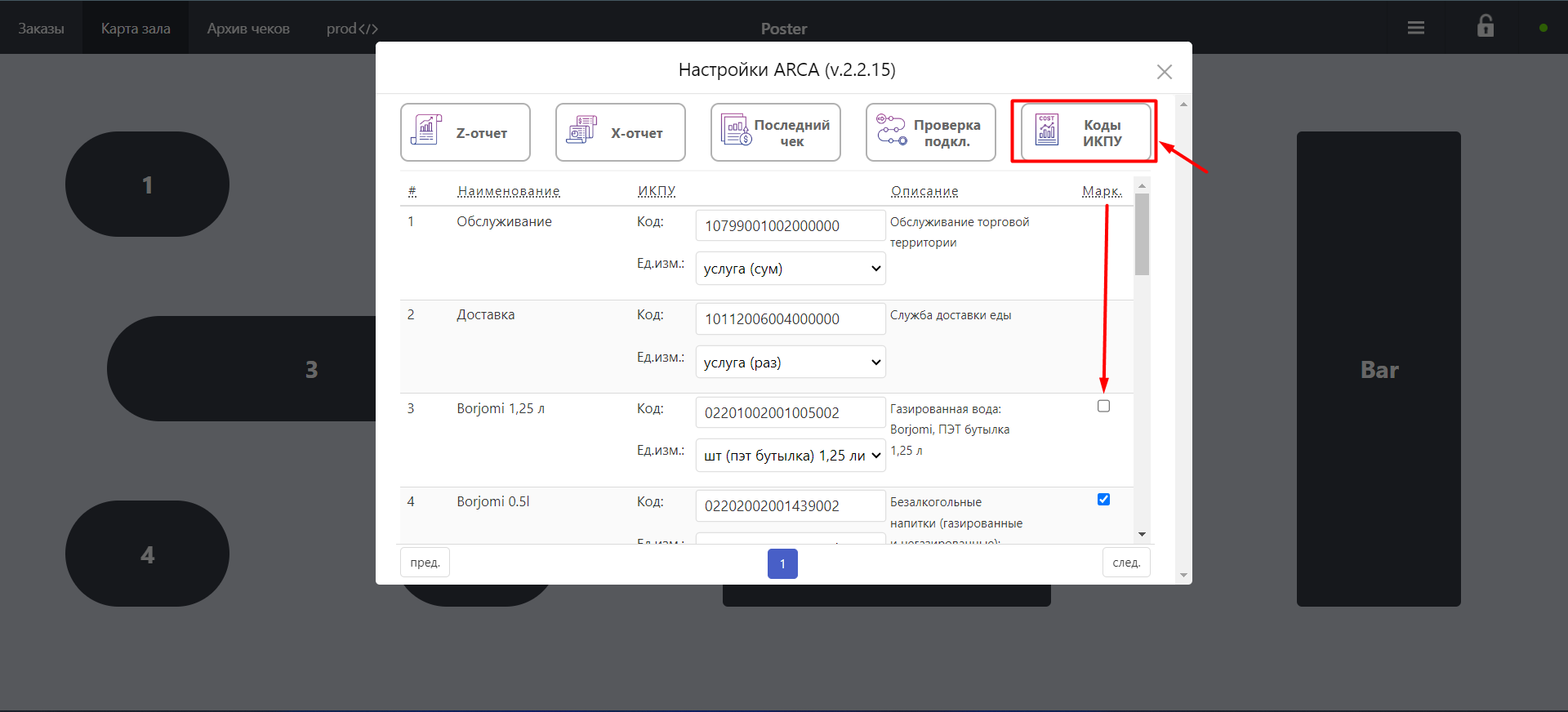Open the X-отчет report button

(621, 132)
